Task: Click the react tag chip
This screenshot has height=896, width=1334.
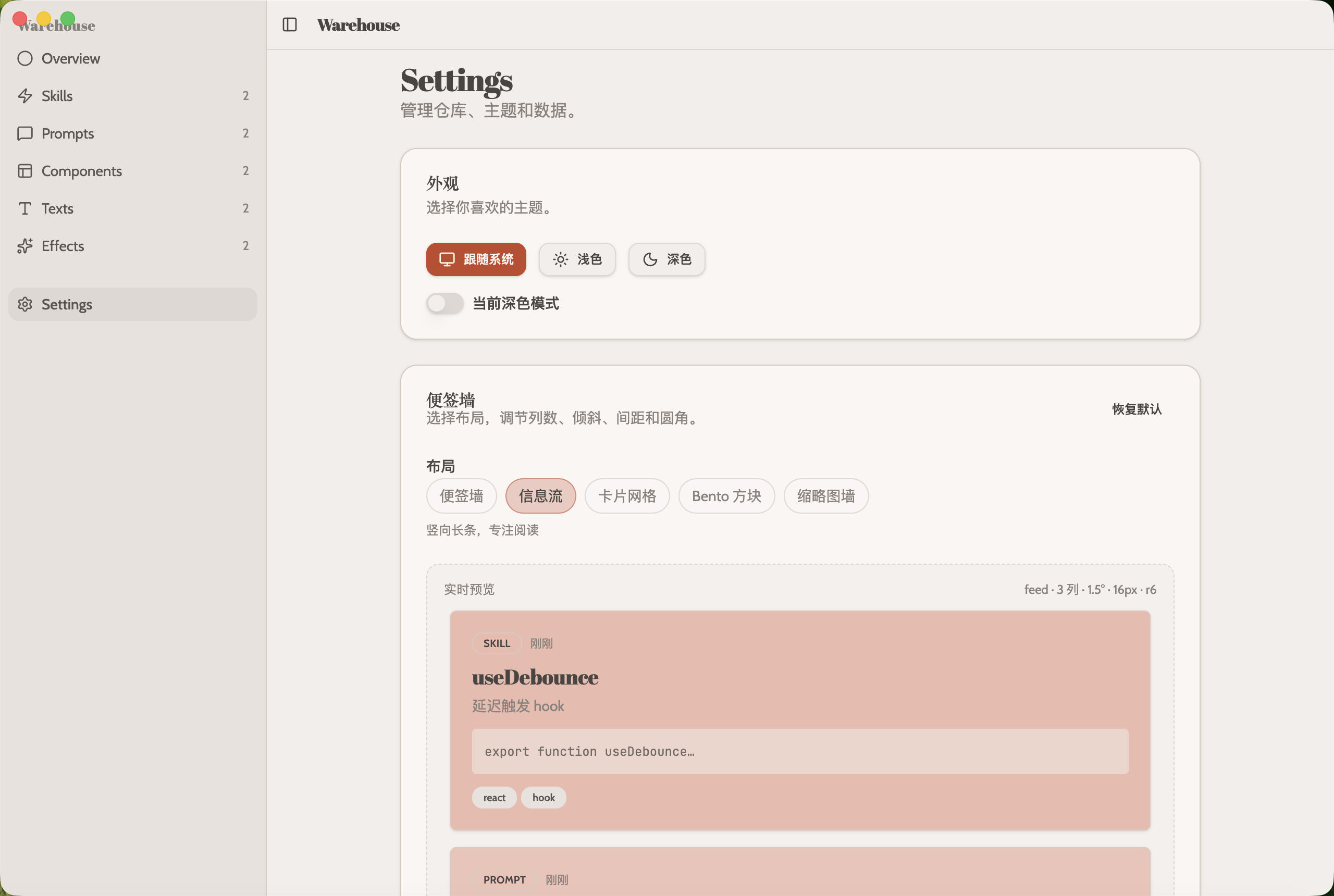Action: point(494,798)
